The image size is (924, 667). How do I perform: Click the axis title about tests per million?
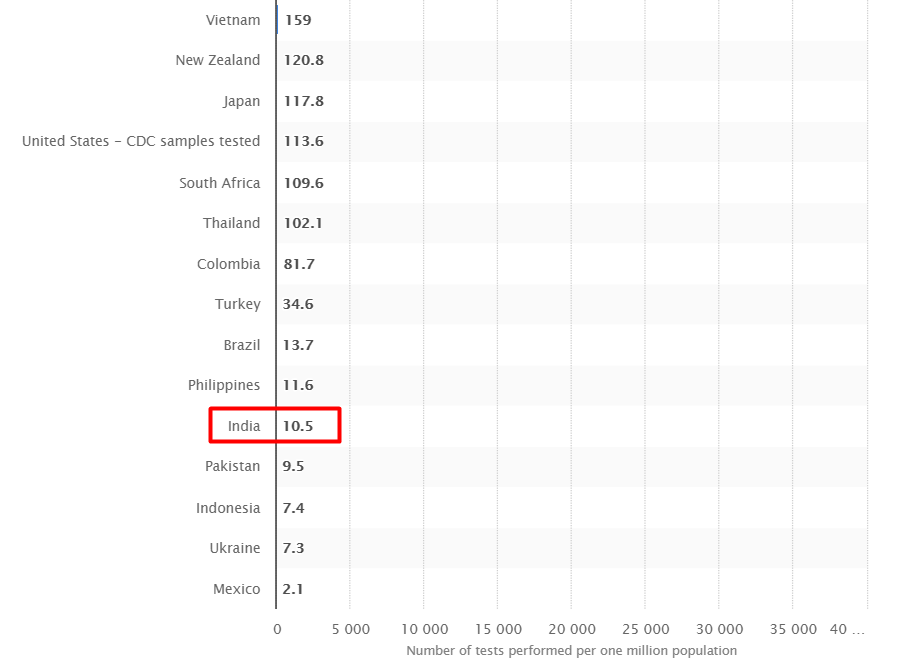[572, 651]
